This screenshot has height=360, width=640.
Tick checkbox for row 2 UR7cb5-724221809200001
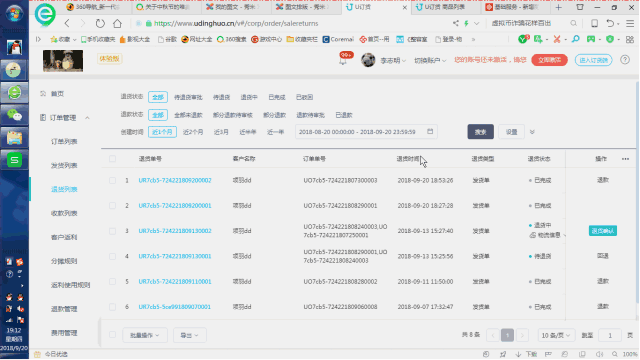[x=112, y=206]
